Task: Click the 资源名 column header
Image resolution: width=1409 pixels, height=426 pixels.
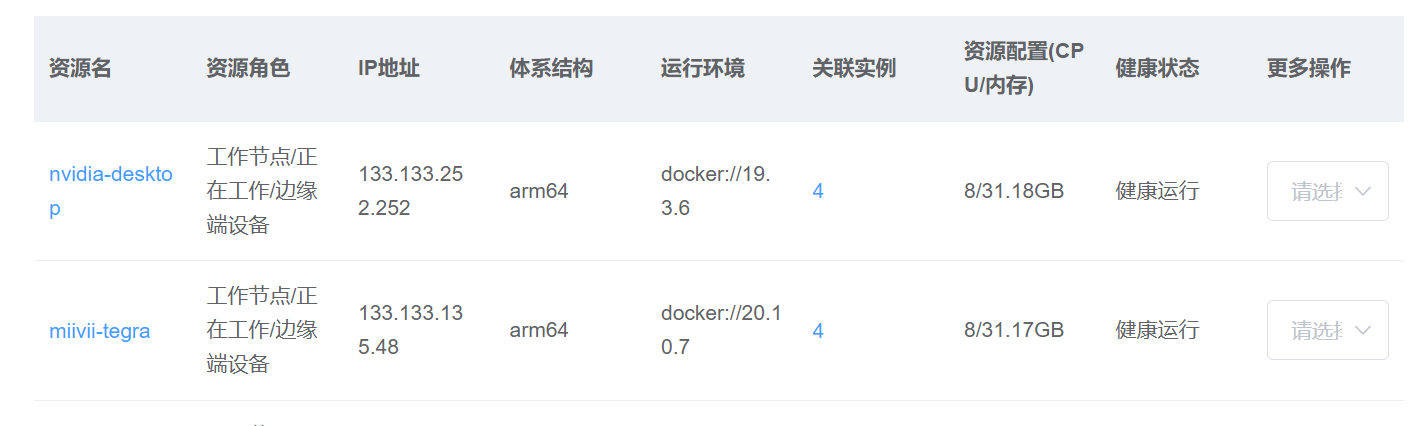Action: coord(80,69)
